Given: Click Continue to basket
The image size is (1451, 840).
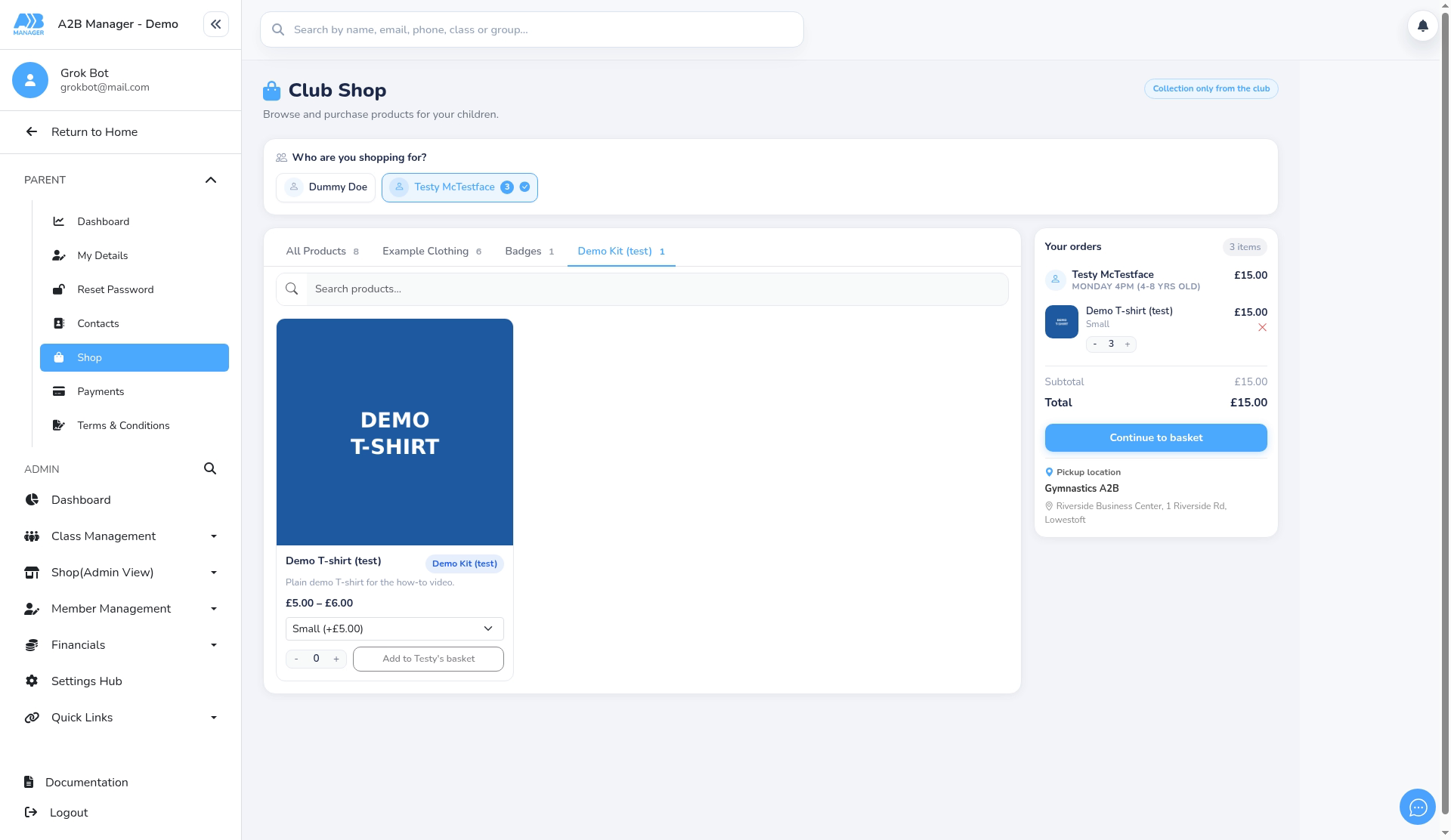Looking at the screenshot, I should click(x=1156, y=437).
